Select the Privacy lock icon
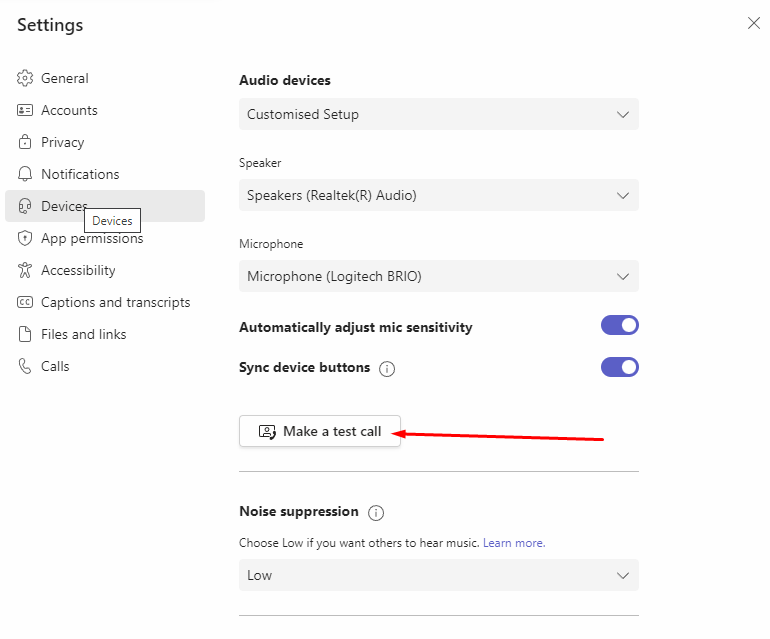 [x=25, y=142]
